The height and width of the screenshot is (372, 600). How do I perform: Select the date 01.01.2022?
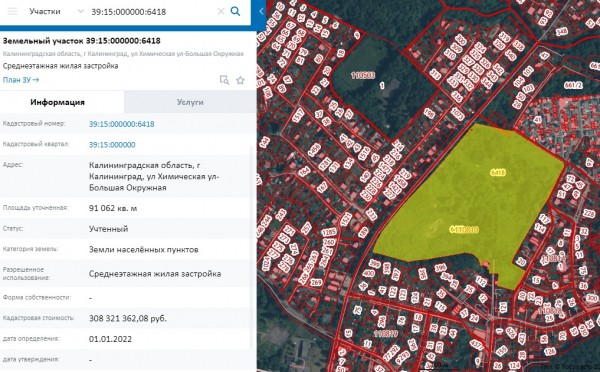point(110,339)
